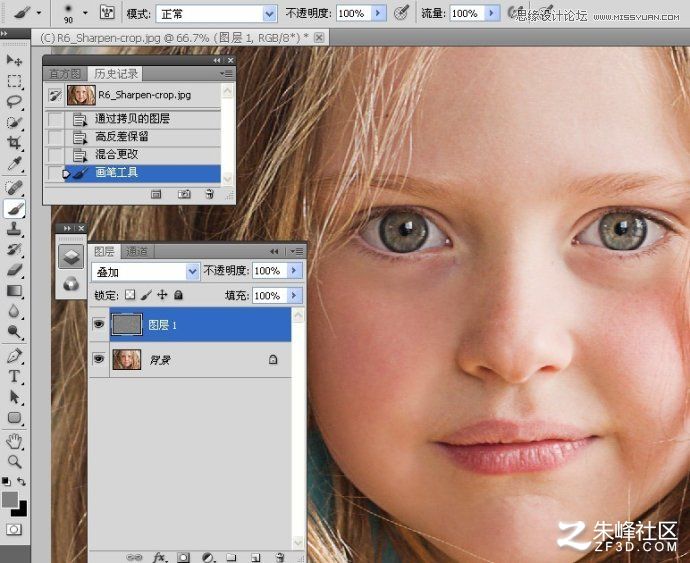Add layer style fx button
Screen dimensions: 690x563
pyautogui.click(x=159, y=557)
